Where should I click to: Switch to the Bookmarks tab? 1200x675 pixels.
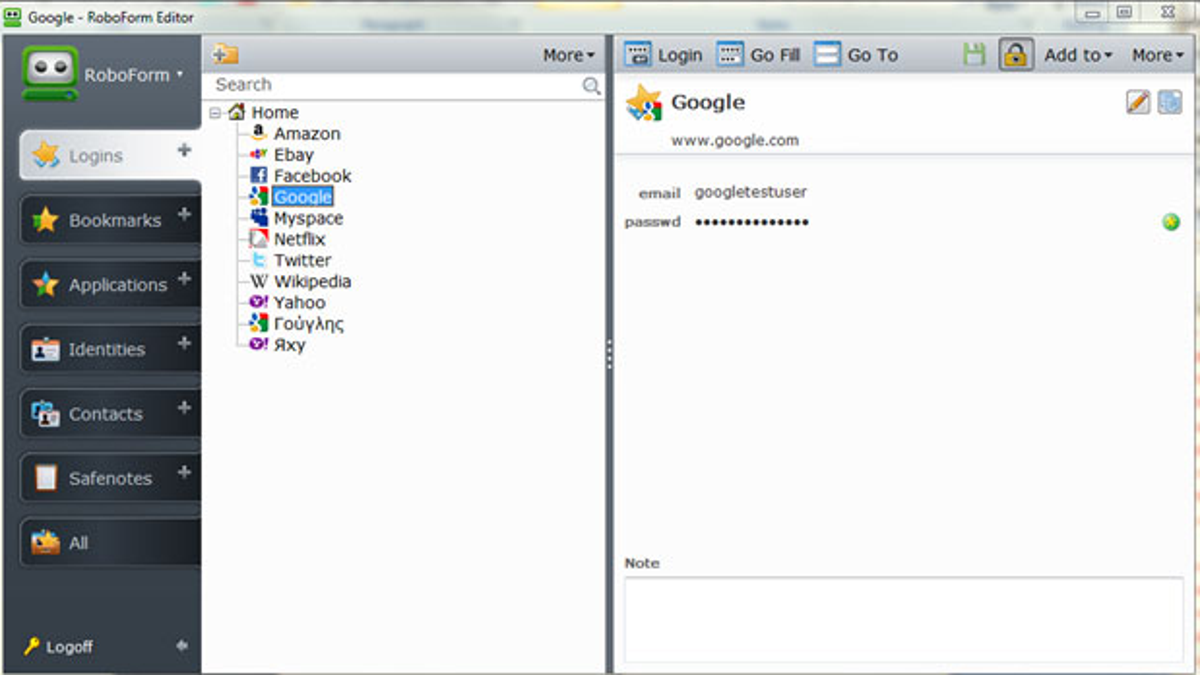(x=110, y=220)
